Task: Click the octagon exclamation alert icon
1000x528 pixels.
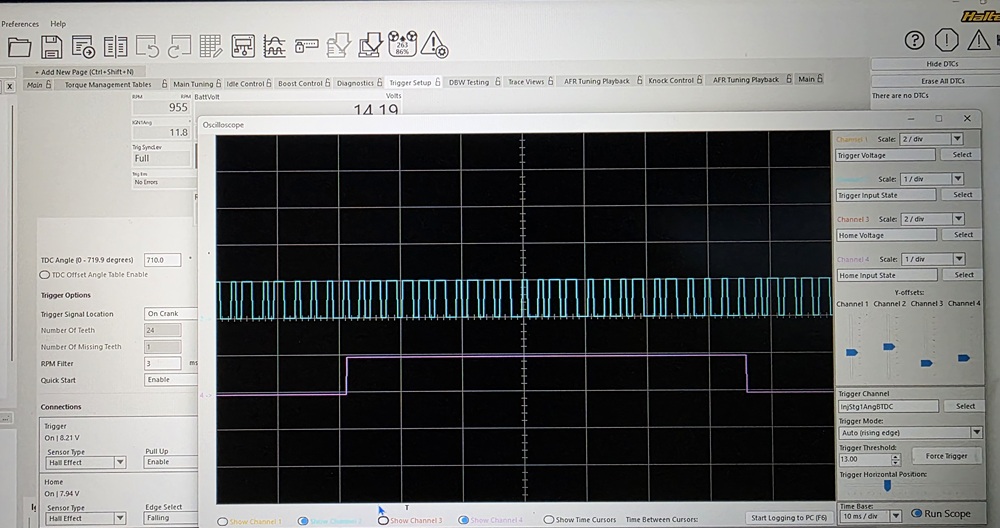Action: (946, 40)
